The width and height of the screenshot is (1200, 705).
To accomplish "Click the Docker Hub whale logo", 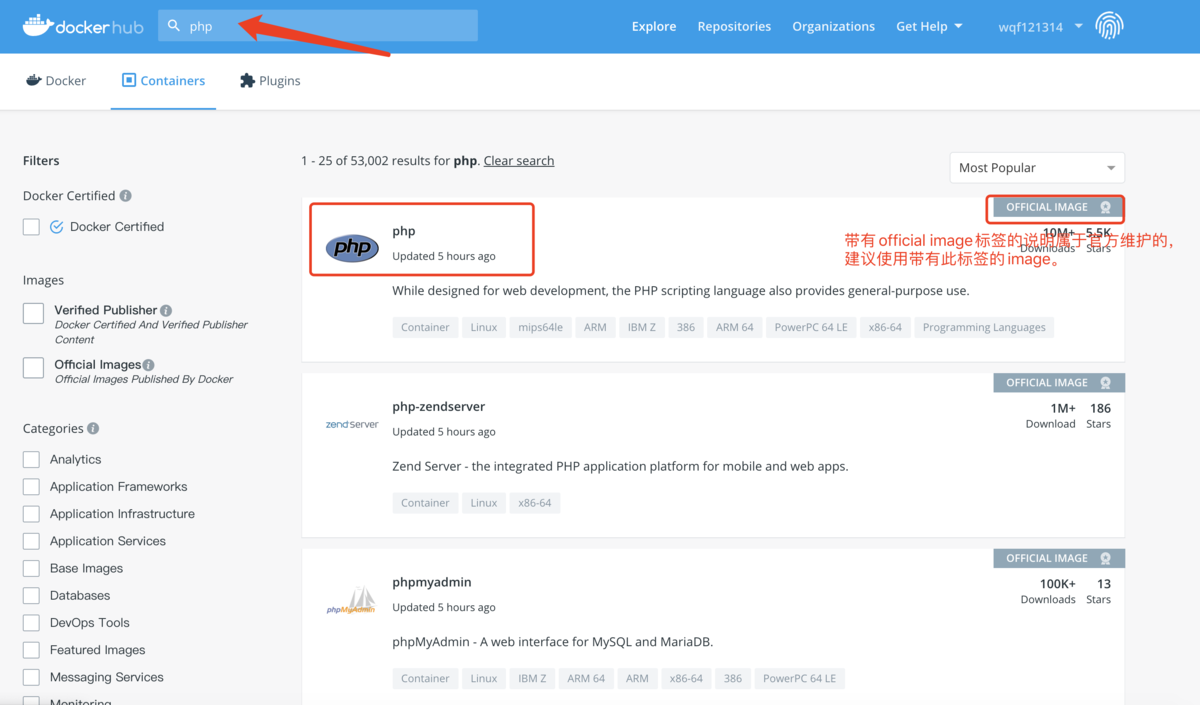I will 84,26.
